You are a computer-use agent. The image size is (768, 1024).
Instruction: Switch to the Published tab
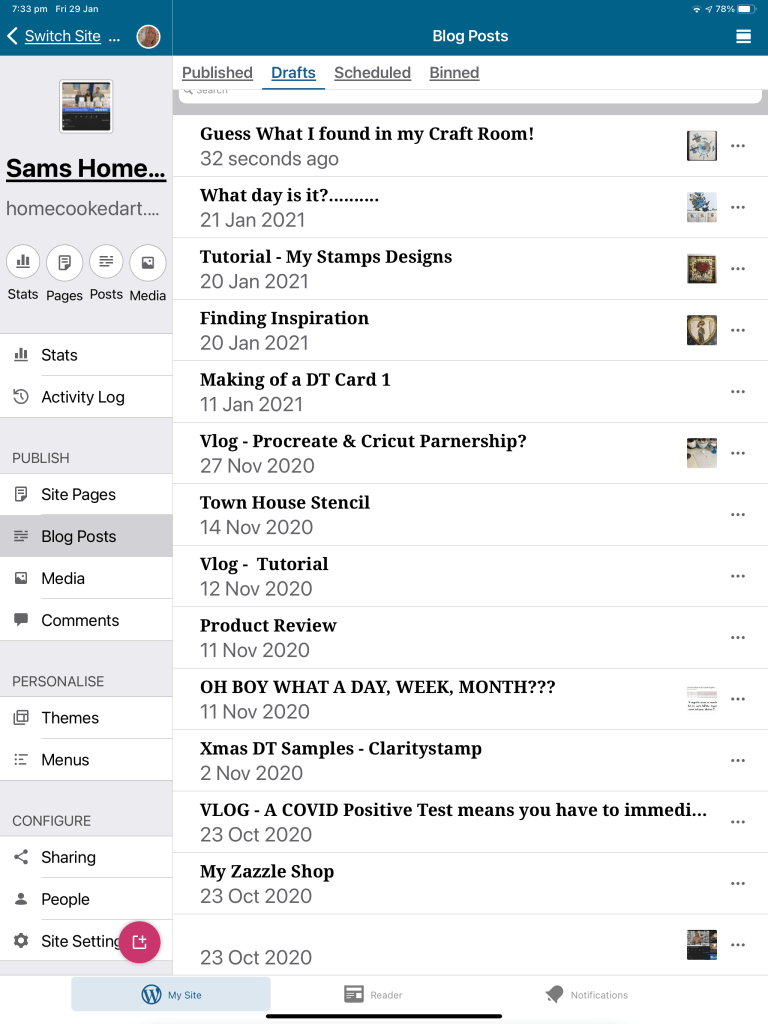point(217,72)
